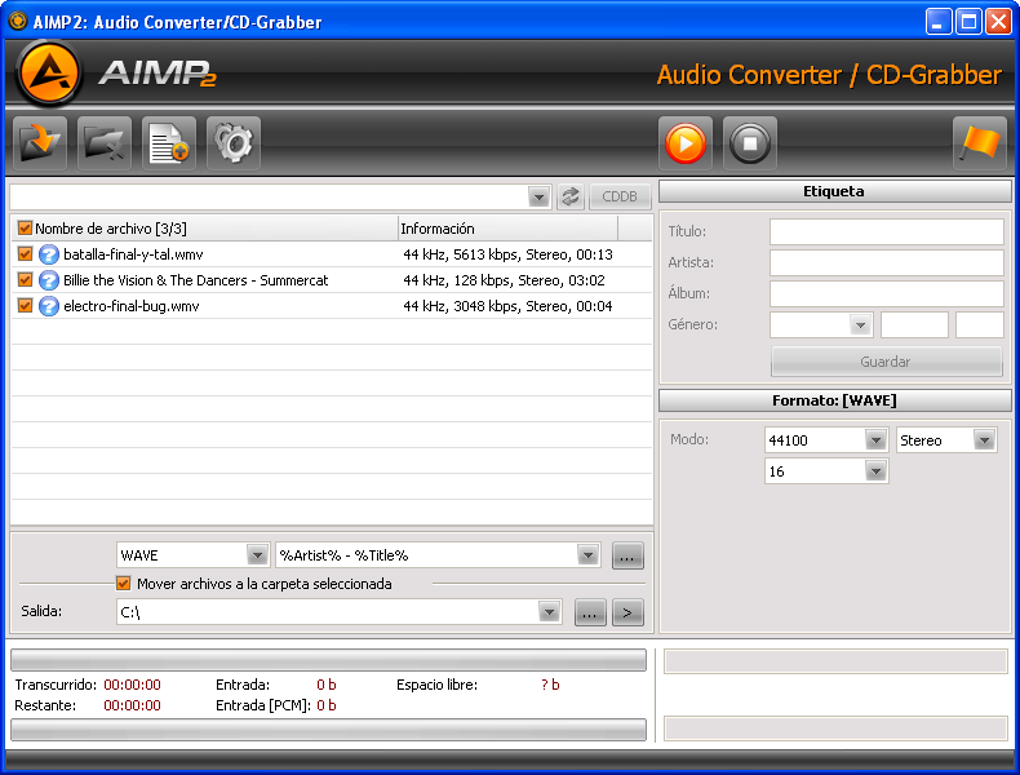The height and width of the screenshot is (775, 1020).
Task: Click the first field right of Género dropdown
Action: point(914,324)
